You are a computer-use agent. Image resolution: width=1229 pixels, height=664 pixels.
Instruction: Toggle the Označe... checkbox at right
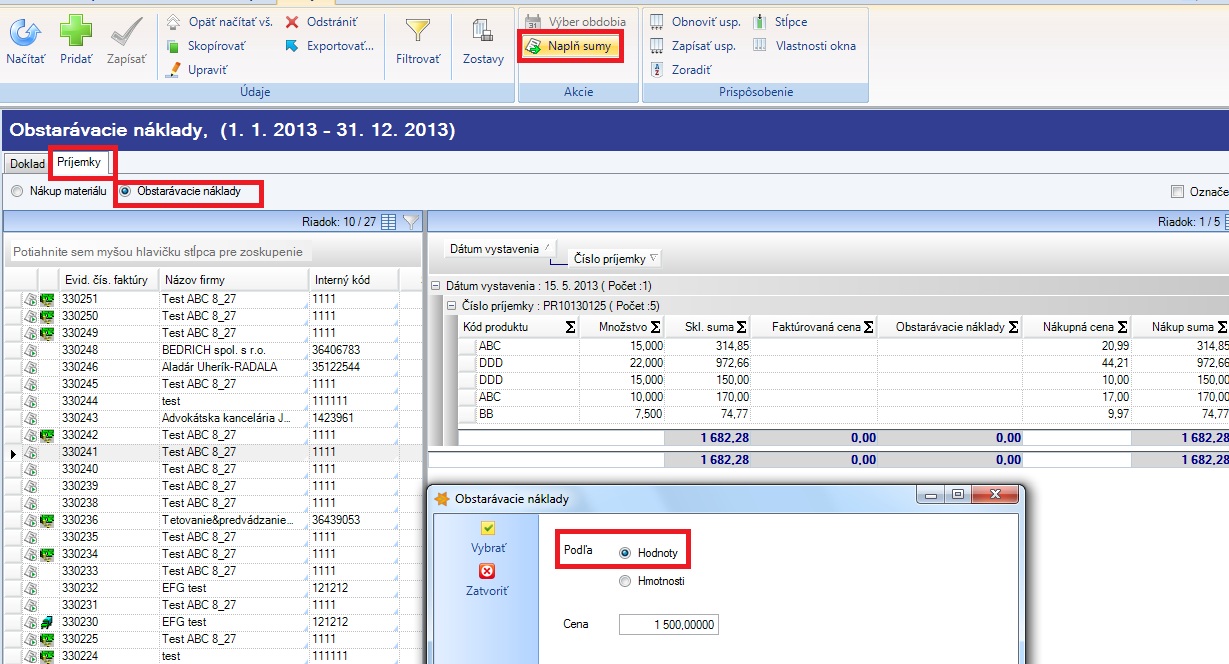coord(1177,191)
